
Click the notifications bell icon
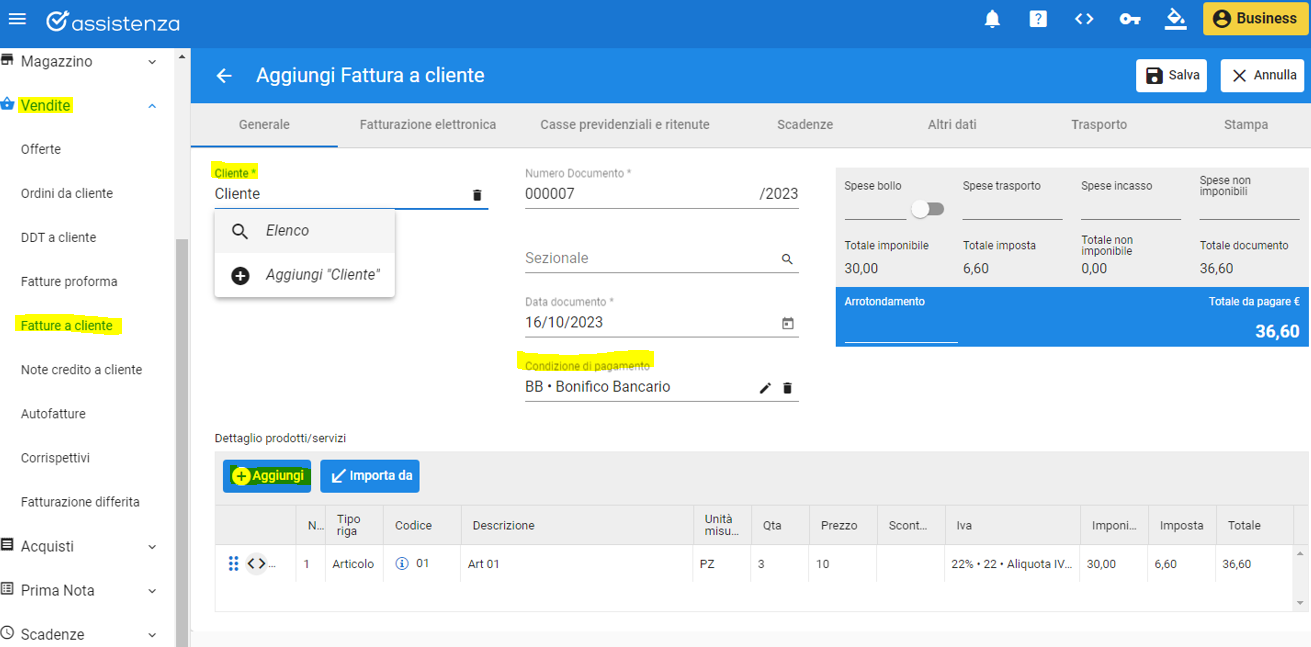[992, 19]
